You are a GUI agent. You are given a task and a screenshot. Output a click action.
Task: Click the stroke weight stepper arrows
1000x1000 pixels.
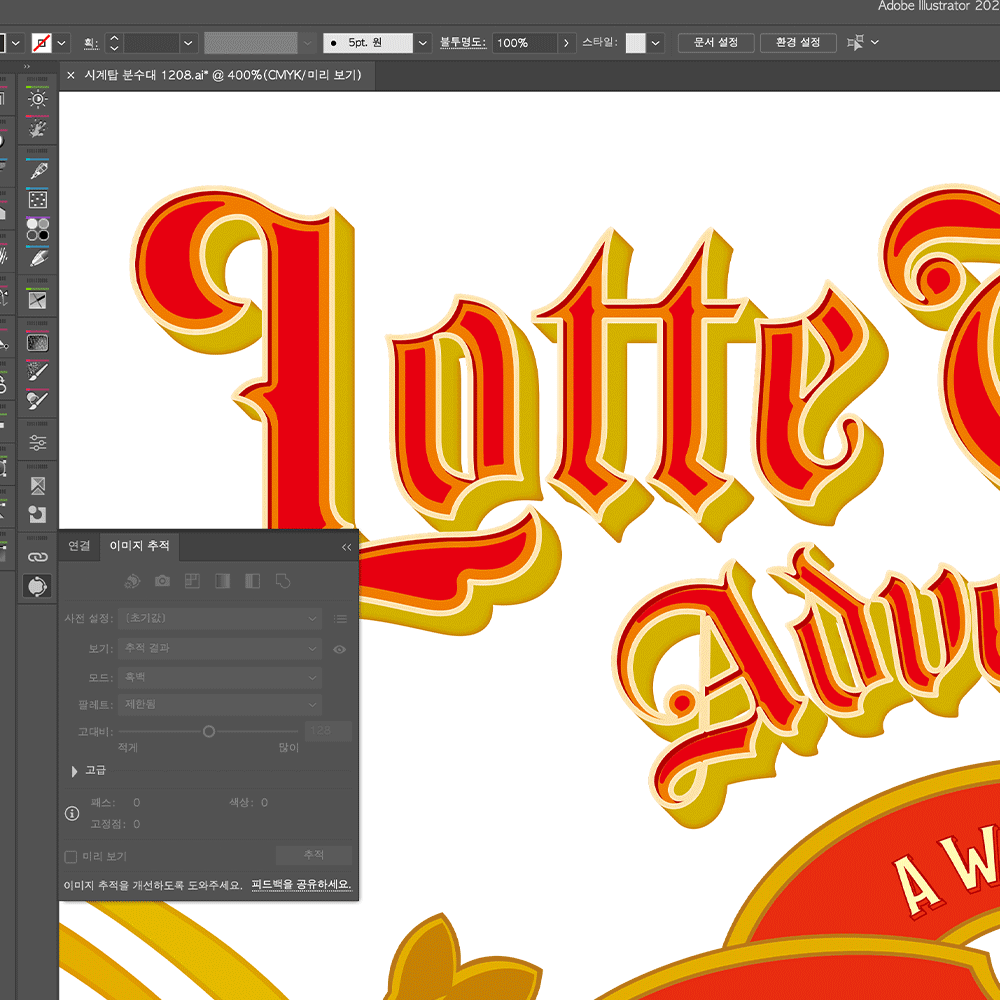114,43
